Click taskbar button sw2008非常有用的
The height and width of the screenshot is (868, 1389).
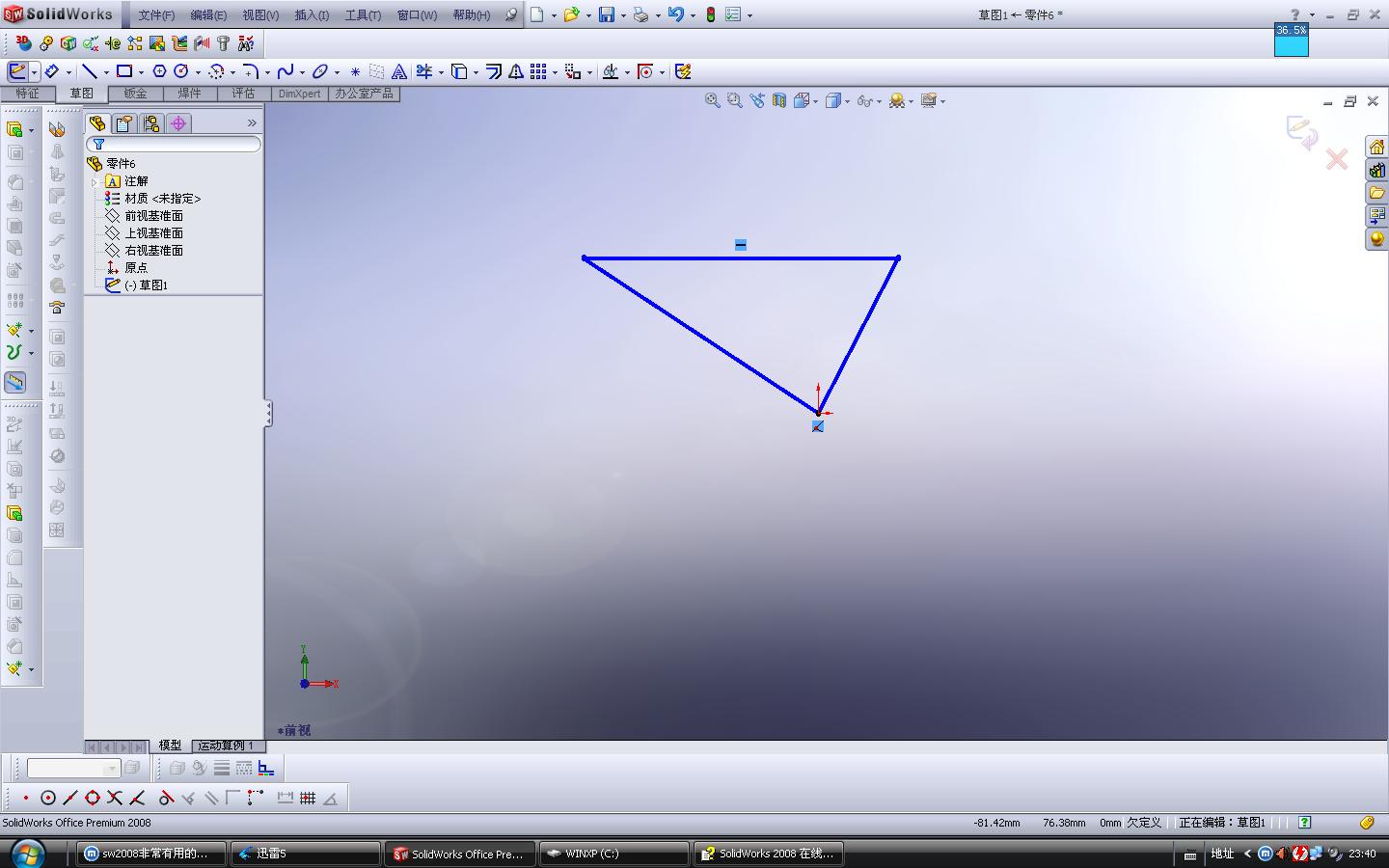(151, 854)
